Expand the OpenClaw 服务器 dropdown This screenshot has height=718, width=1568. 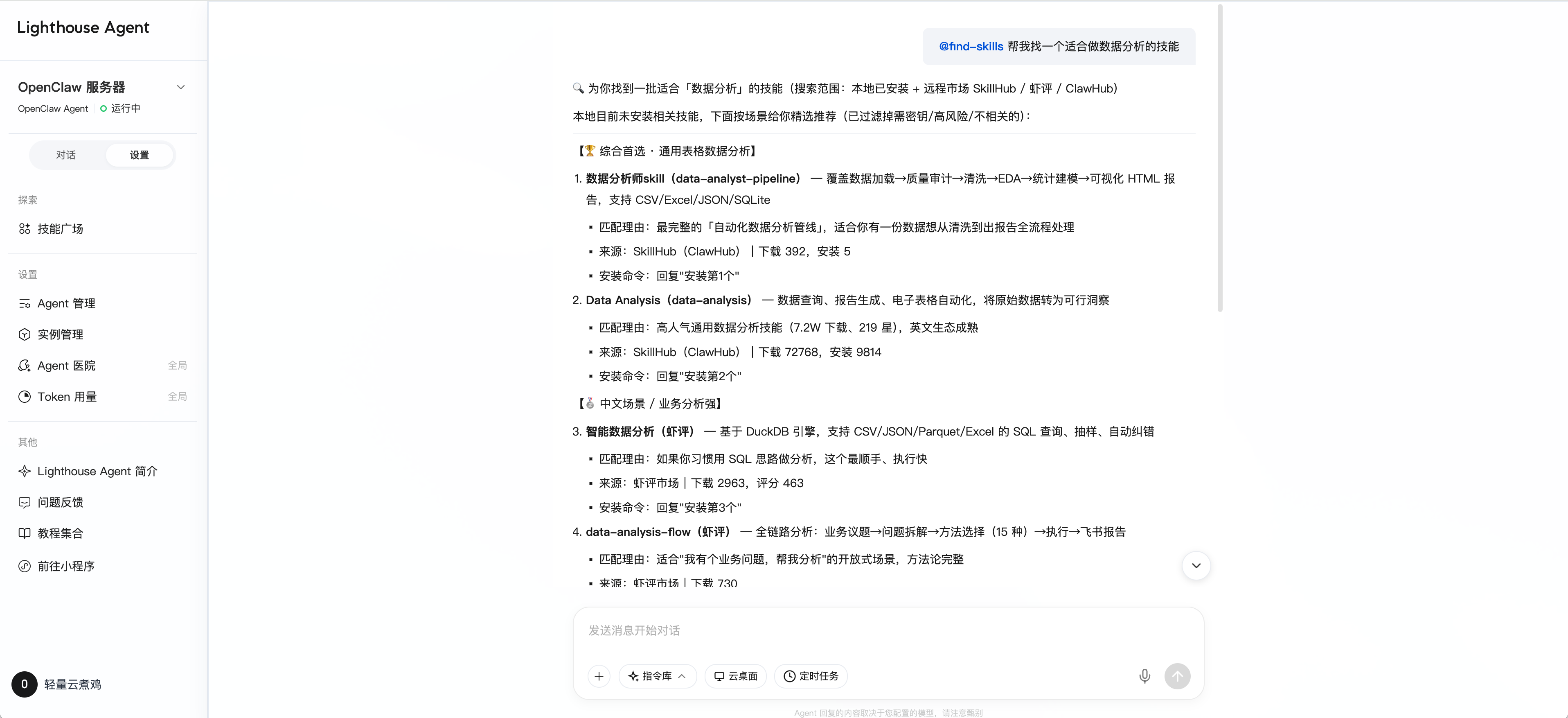click(181, 87)
